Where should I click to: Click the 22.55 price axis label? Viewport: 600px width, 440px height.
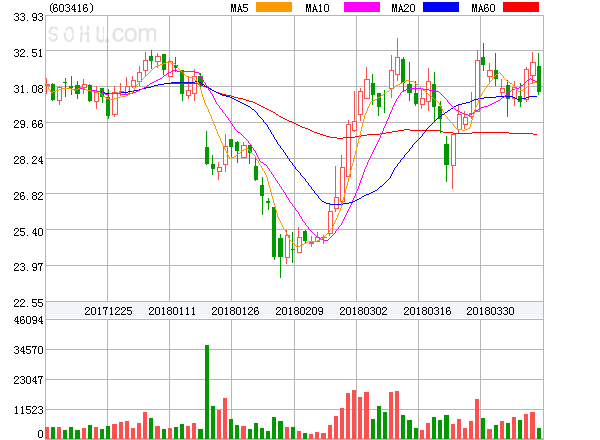pyautogui.click(x=28, y=303)
